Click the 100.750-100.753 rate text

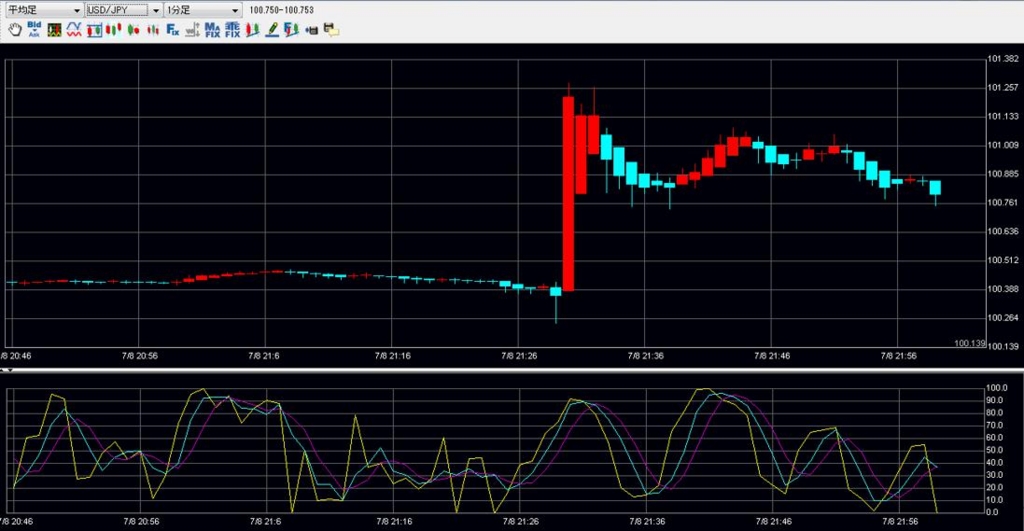[281, 10]
